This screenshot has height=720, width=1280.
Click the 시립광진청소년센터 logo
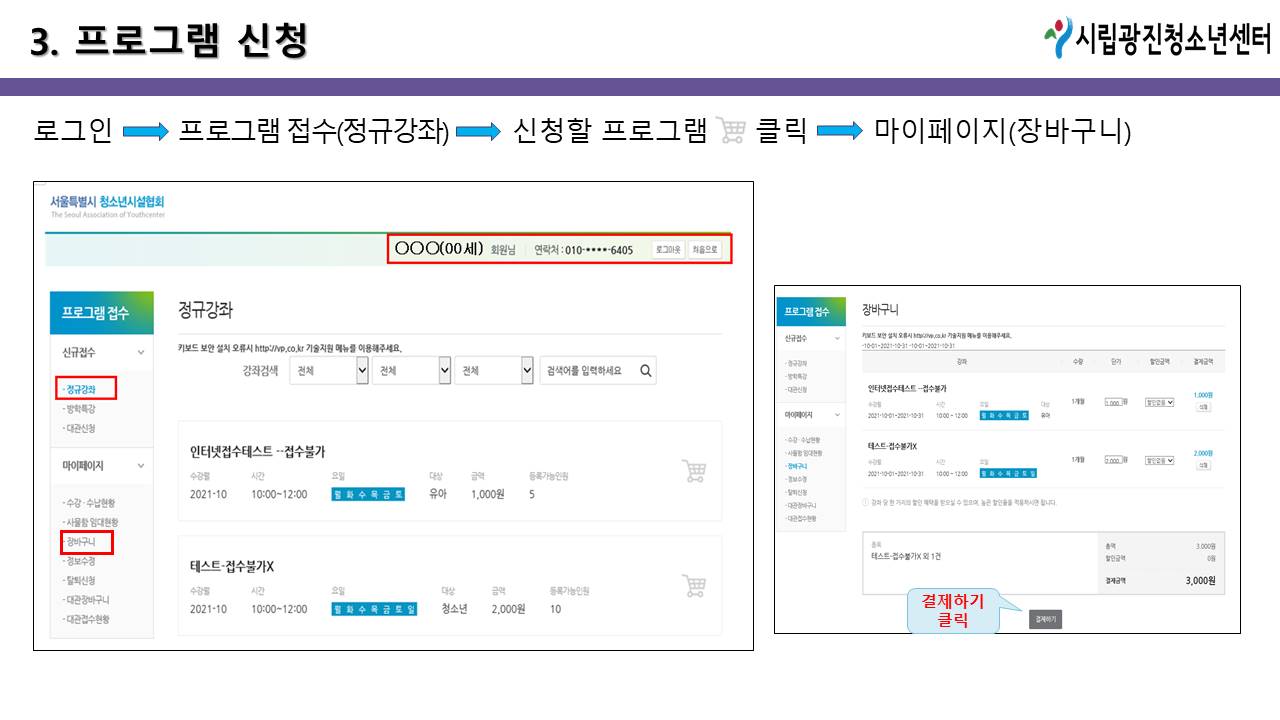click(1157, 38)
